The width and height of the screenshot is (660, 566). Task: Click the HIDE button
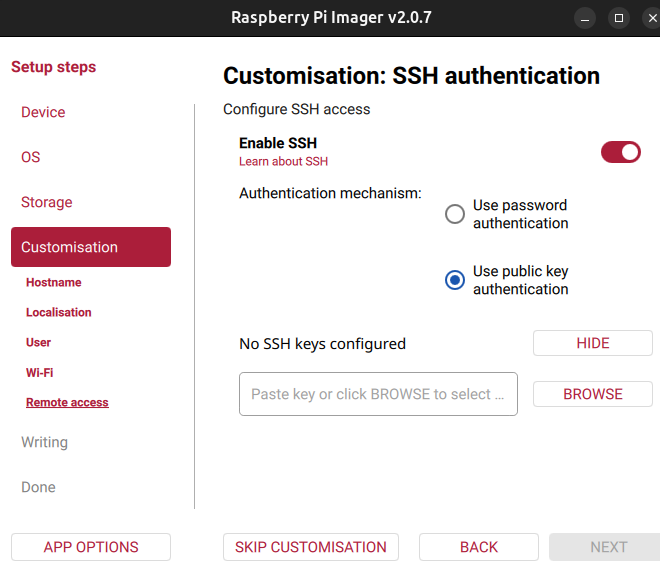[593, 343]
